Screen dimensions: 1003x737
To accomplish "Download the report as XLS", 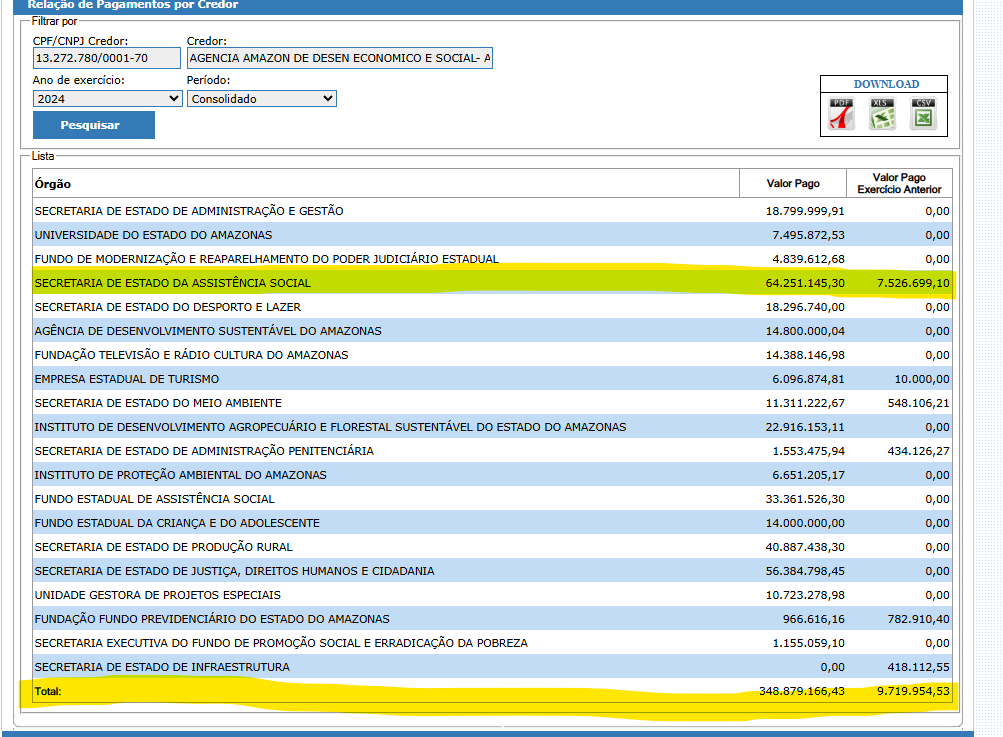I will (x=882, y=114).
